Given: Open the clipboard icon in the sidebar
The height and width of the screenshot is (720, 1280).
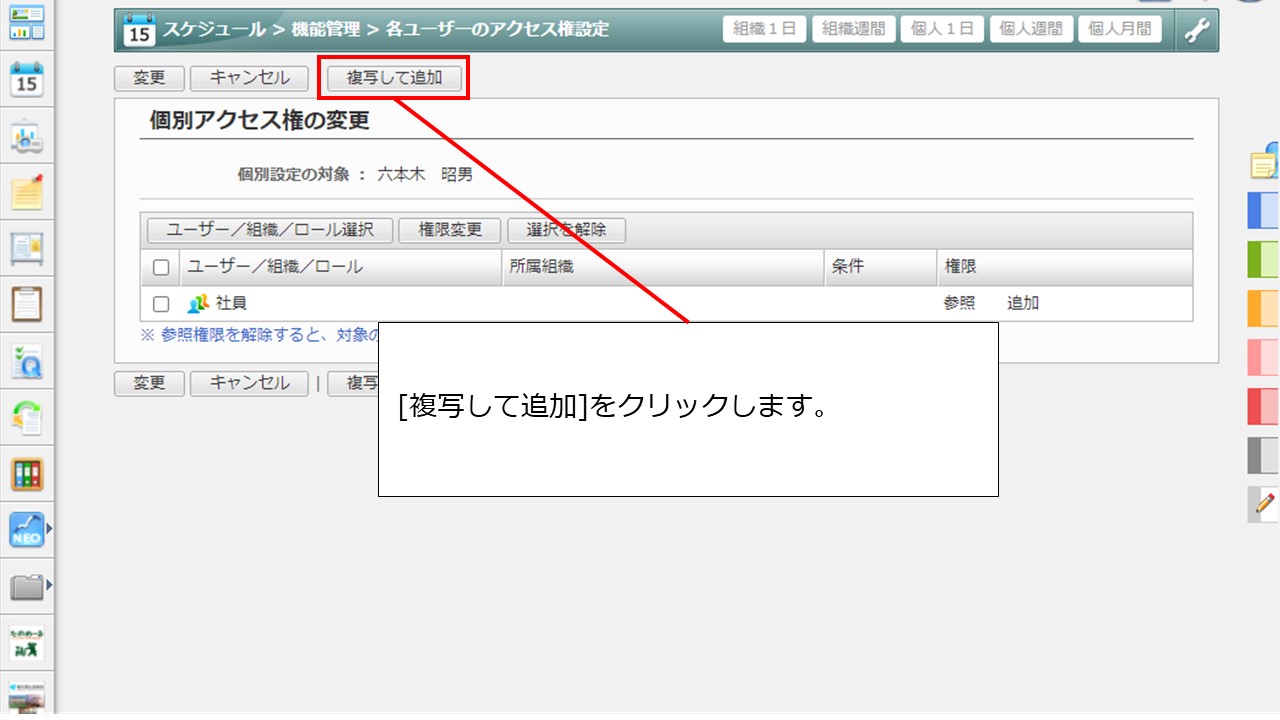Looking at the screenshot, I should 27,303.
